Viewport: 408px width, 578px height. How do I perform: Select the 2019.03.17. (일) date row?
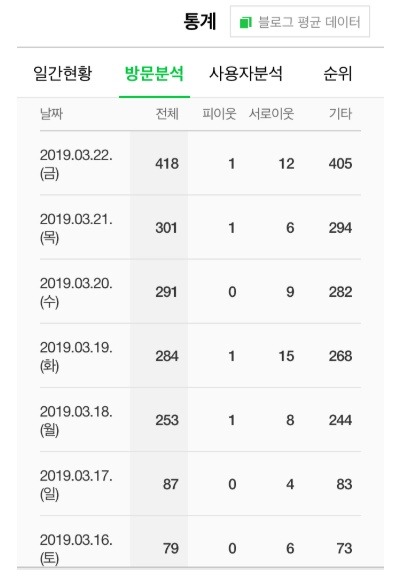tap(200, 484)
